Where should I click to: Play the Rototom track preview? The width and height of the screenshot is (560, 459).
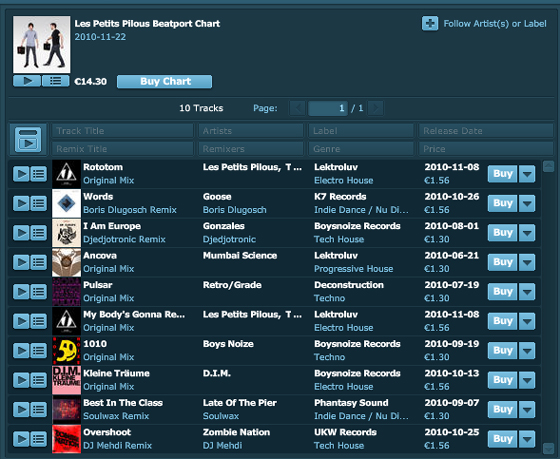pyautogui.click(x=21, y=174)
